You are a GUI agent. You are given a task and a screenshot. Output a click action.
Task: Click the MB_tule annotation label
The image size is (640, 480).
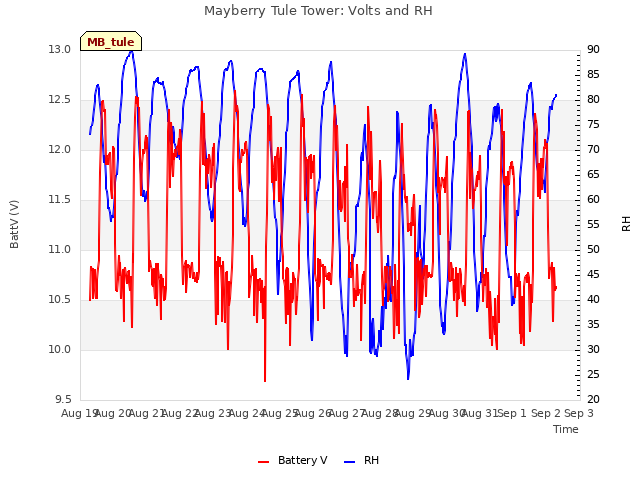point(111,42)
